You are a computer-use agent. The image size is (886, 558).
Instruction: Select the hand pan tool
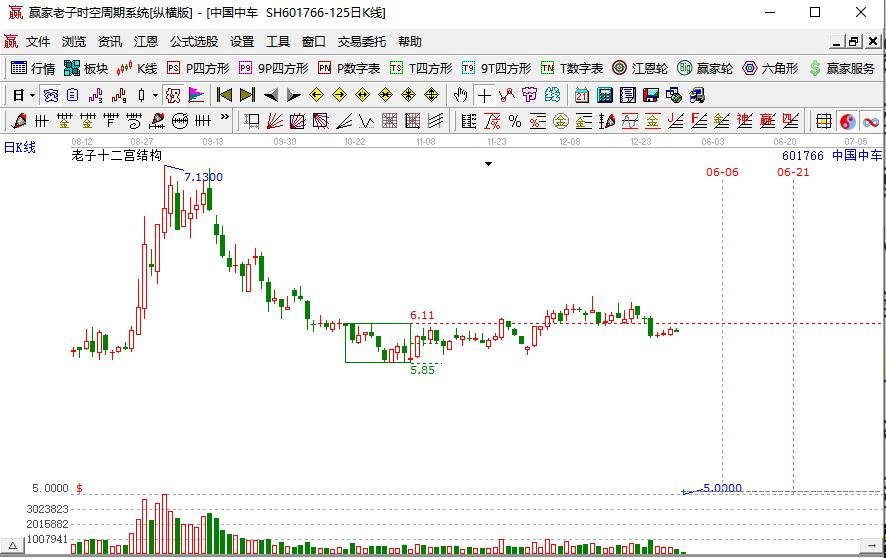click(461, 95)
